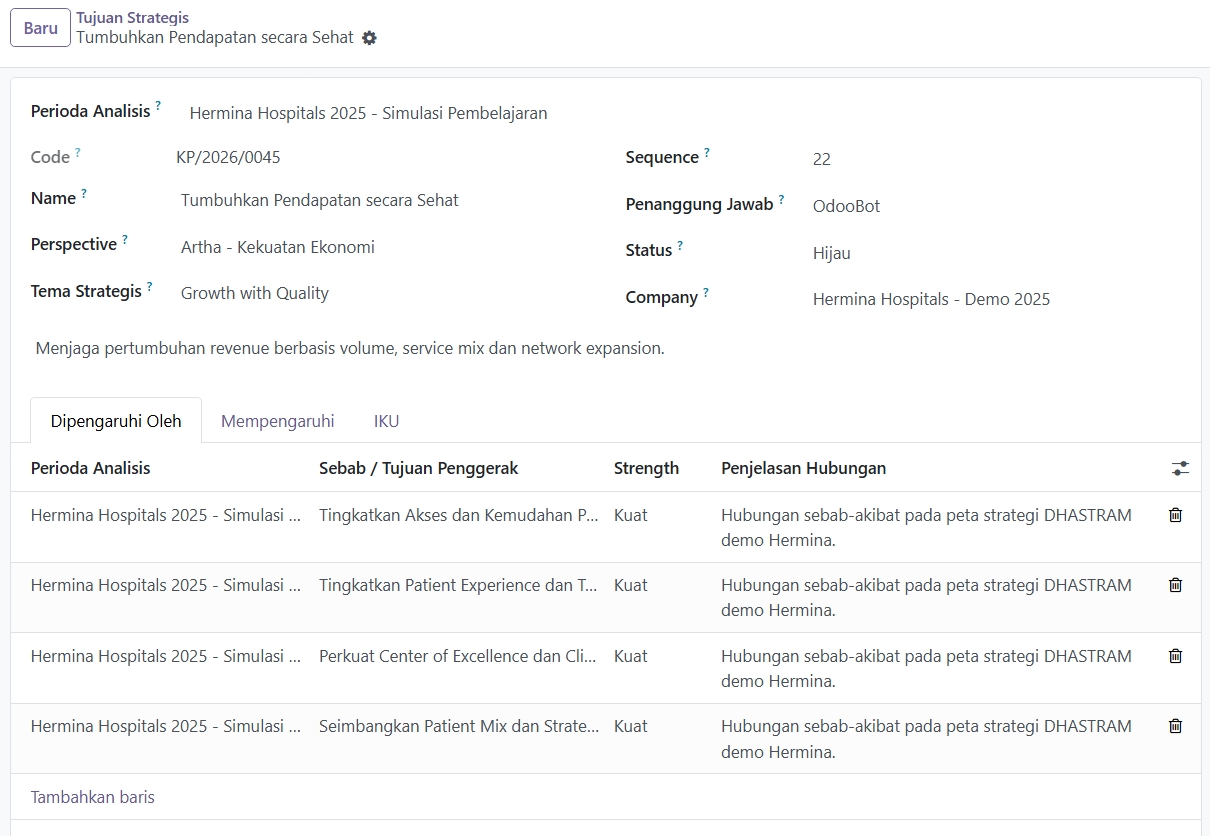
Task: Show help tooltip for Name field
Action: click(84, 193)
